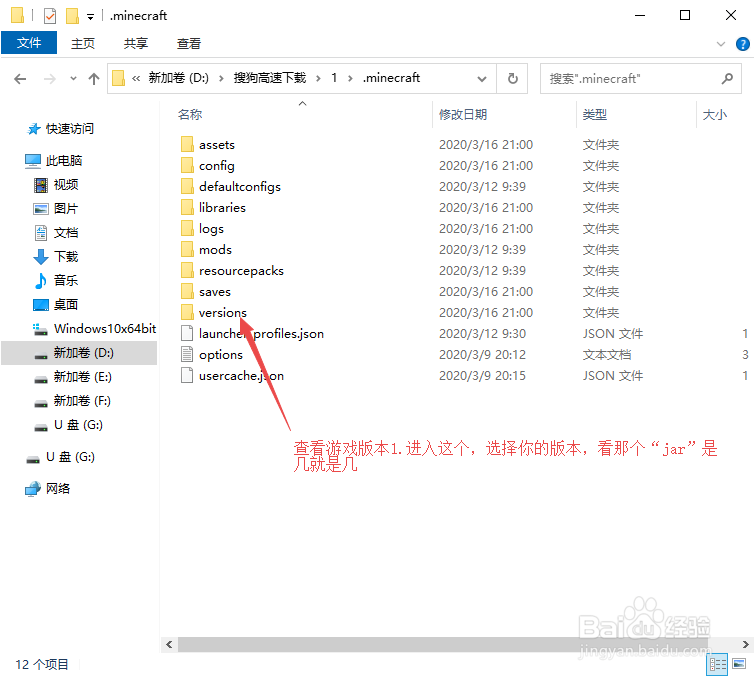
Task: Open the 共享 ribbon tab
Action: 136,43
